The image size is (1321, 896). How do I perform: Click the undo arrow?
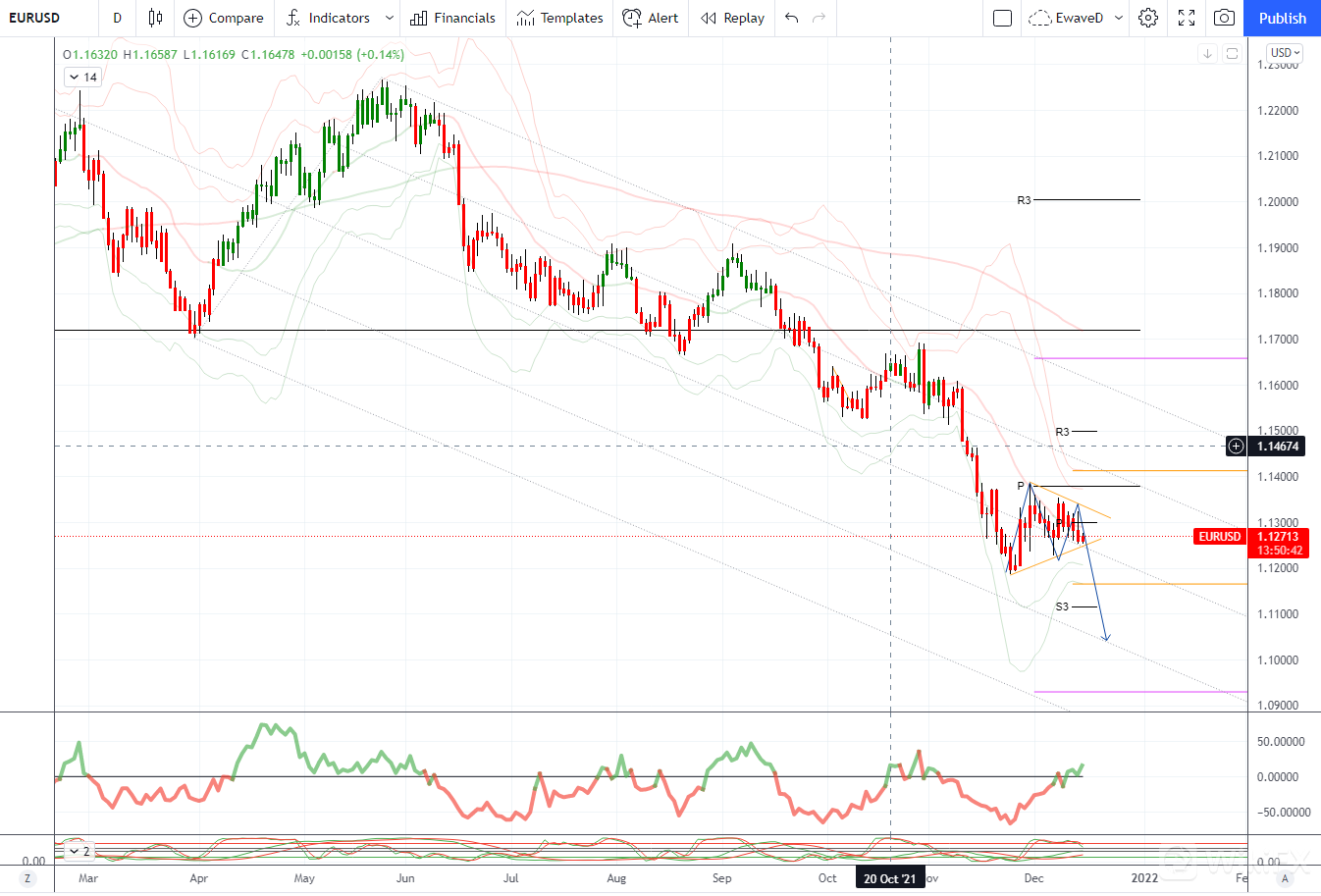point(792,18)
